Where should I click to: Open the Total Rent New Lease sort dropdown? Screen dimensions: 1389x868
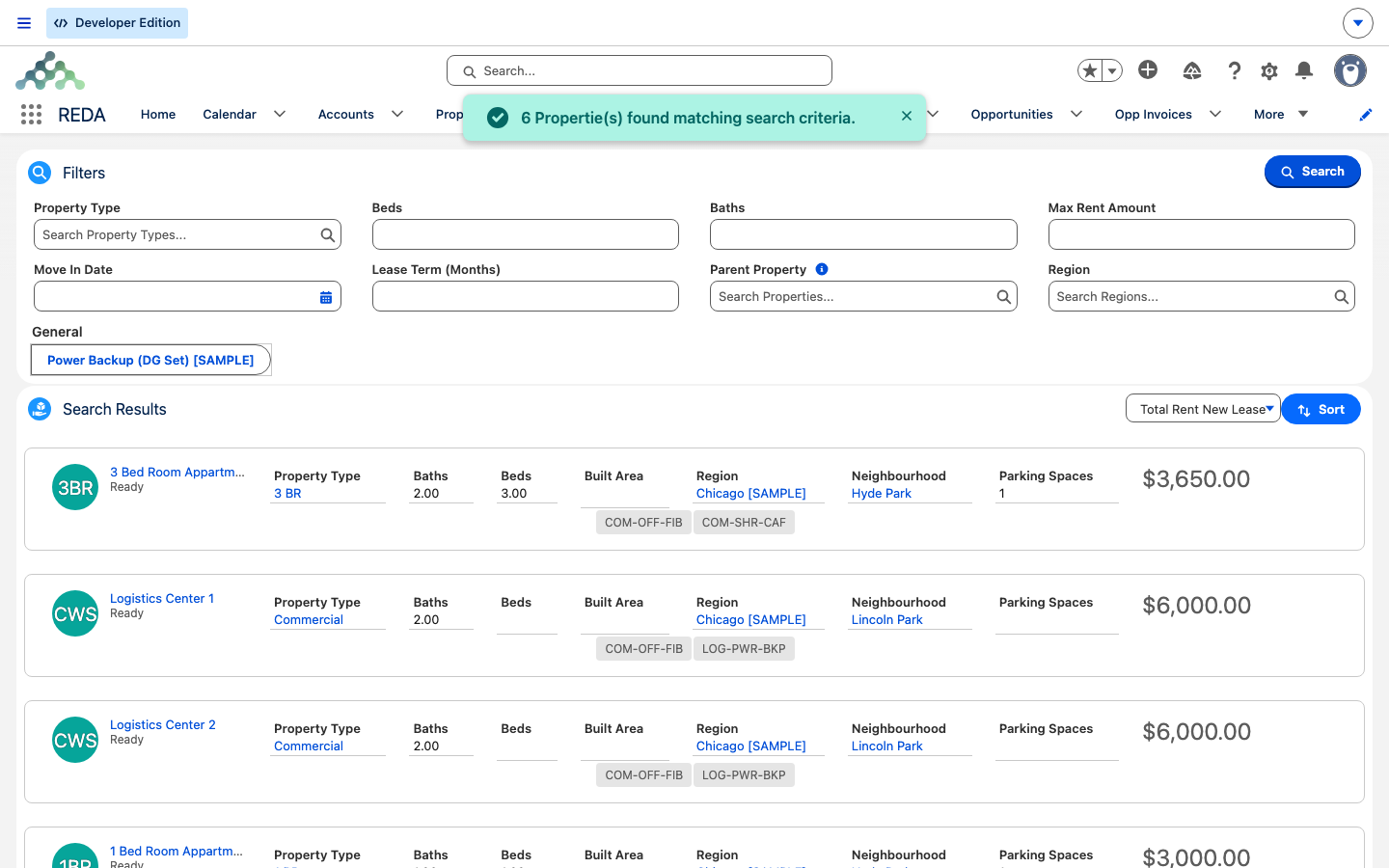point(1203,409)
